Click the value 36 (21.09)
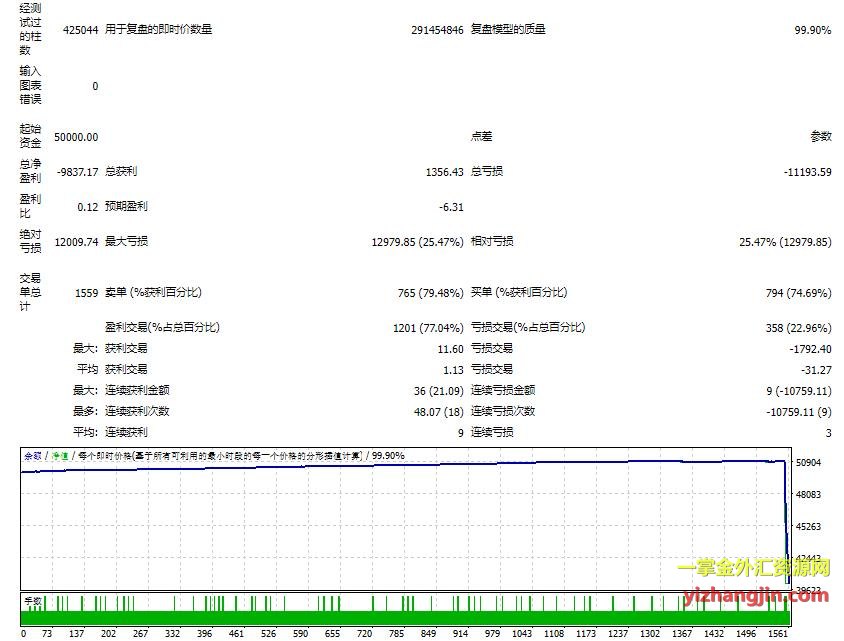The width and height of the screenshot is (844, 641). (439, 391)
